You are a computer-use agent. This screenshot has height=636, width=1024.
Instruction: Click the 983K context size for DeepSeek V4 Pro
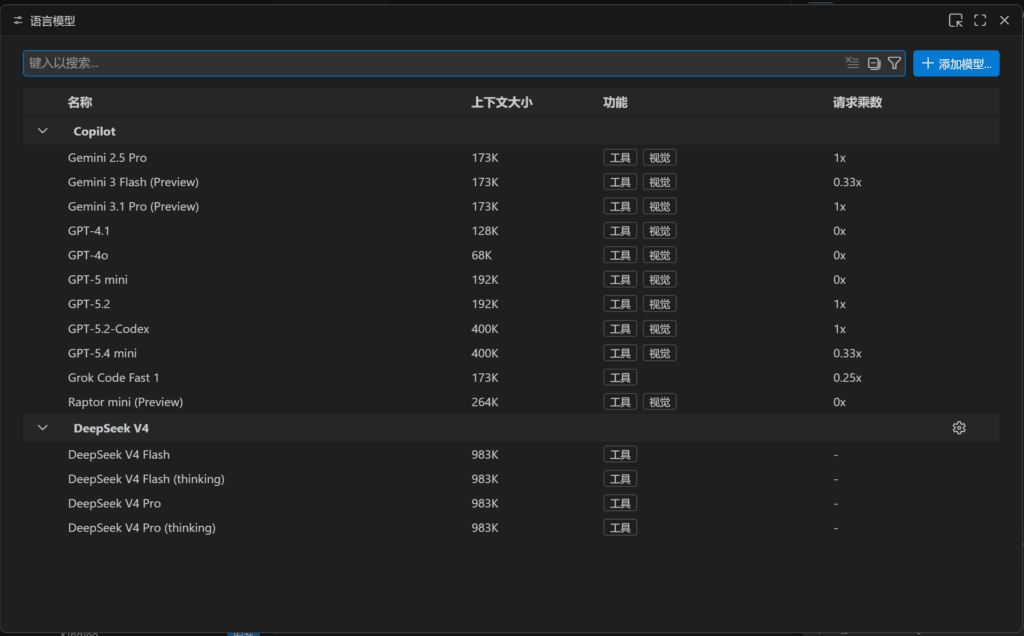485,503
